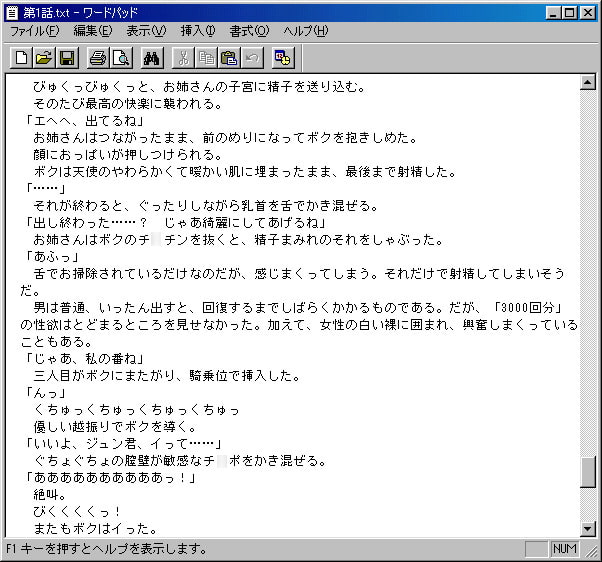This screenshot has height=562, width=602.
Task: Click the vertical scrollbar down arrow
Action: pyautogui.click(x=588, y=528)
